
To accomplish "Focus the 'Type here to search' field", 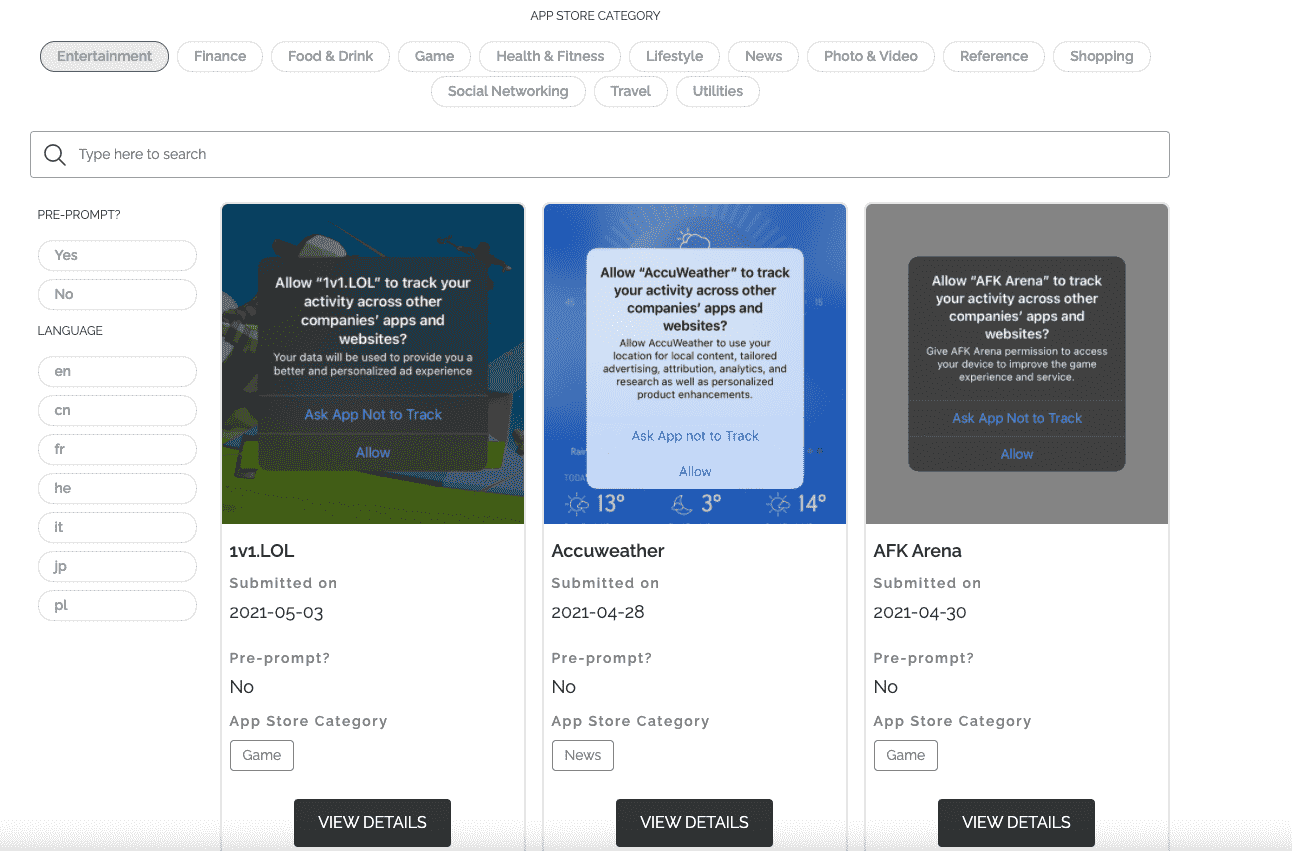I will click(x=599, y=154).
